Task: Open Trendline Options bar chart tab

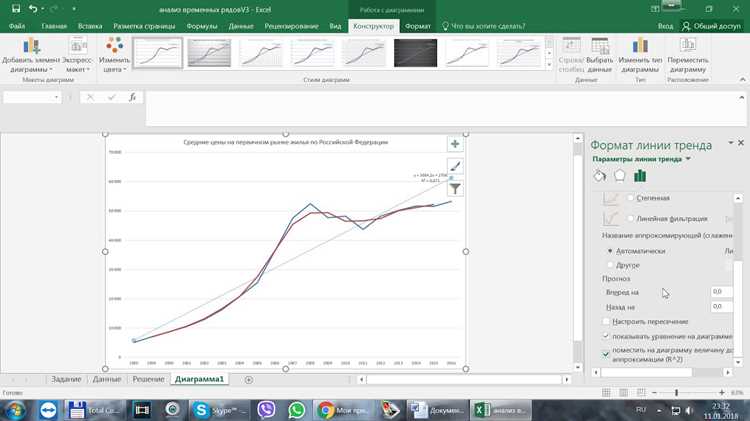Action: (x=640, y=176)
